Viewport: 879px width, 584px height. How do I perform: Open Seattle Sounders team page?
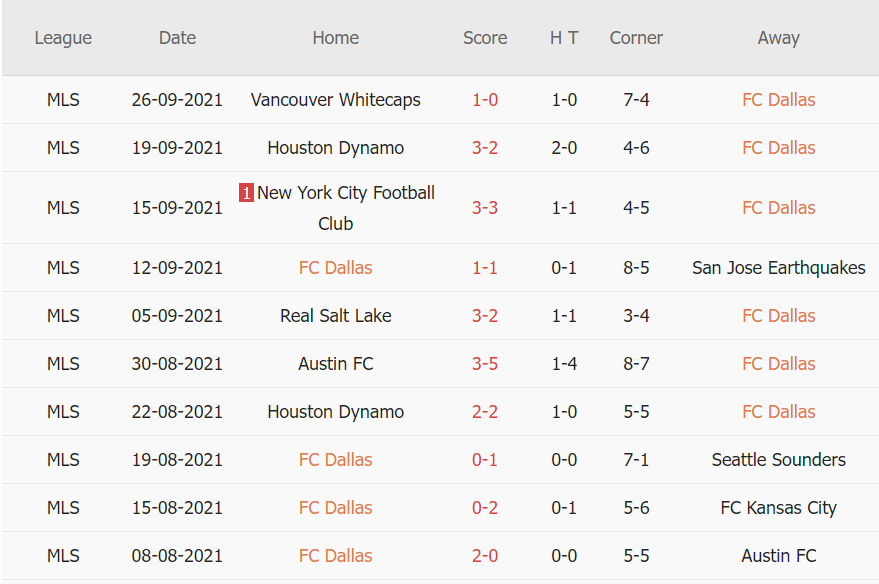[778, 460]
